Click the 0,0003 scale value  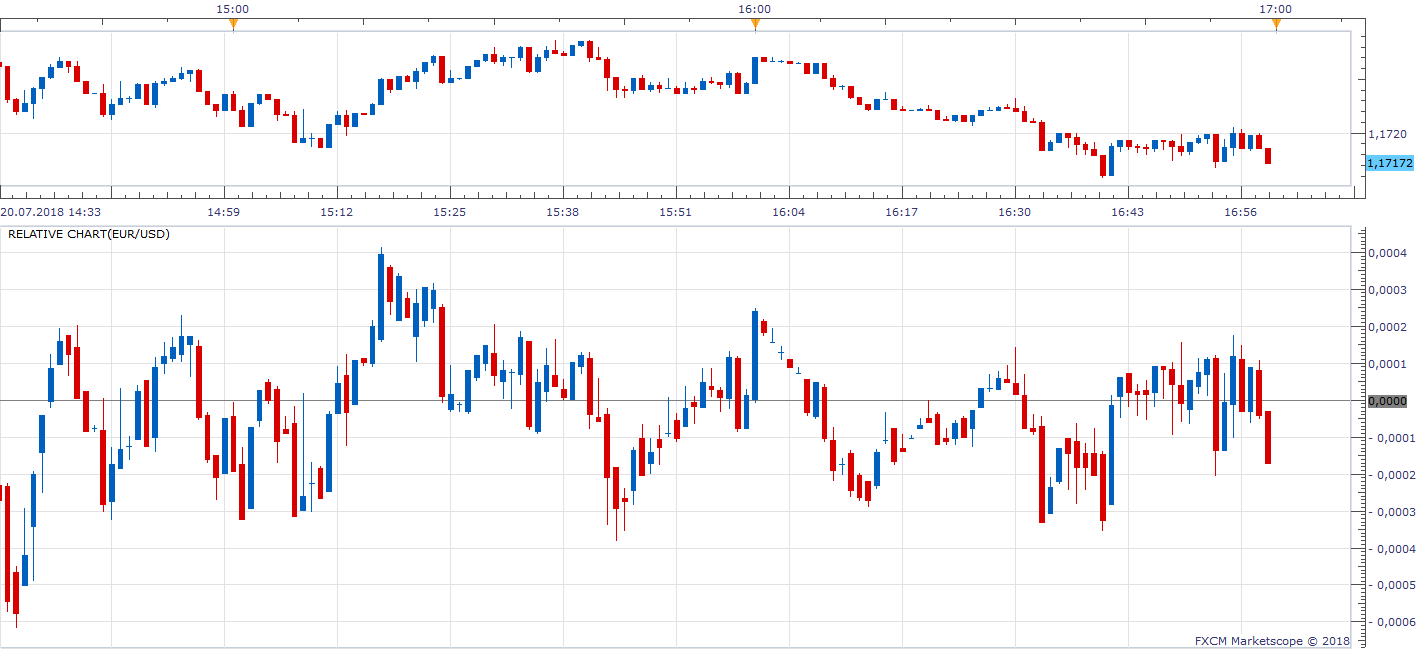point(1387,290)
